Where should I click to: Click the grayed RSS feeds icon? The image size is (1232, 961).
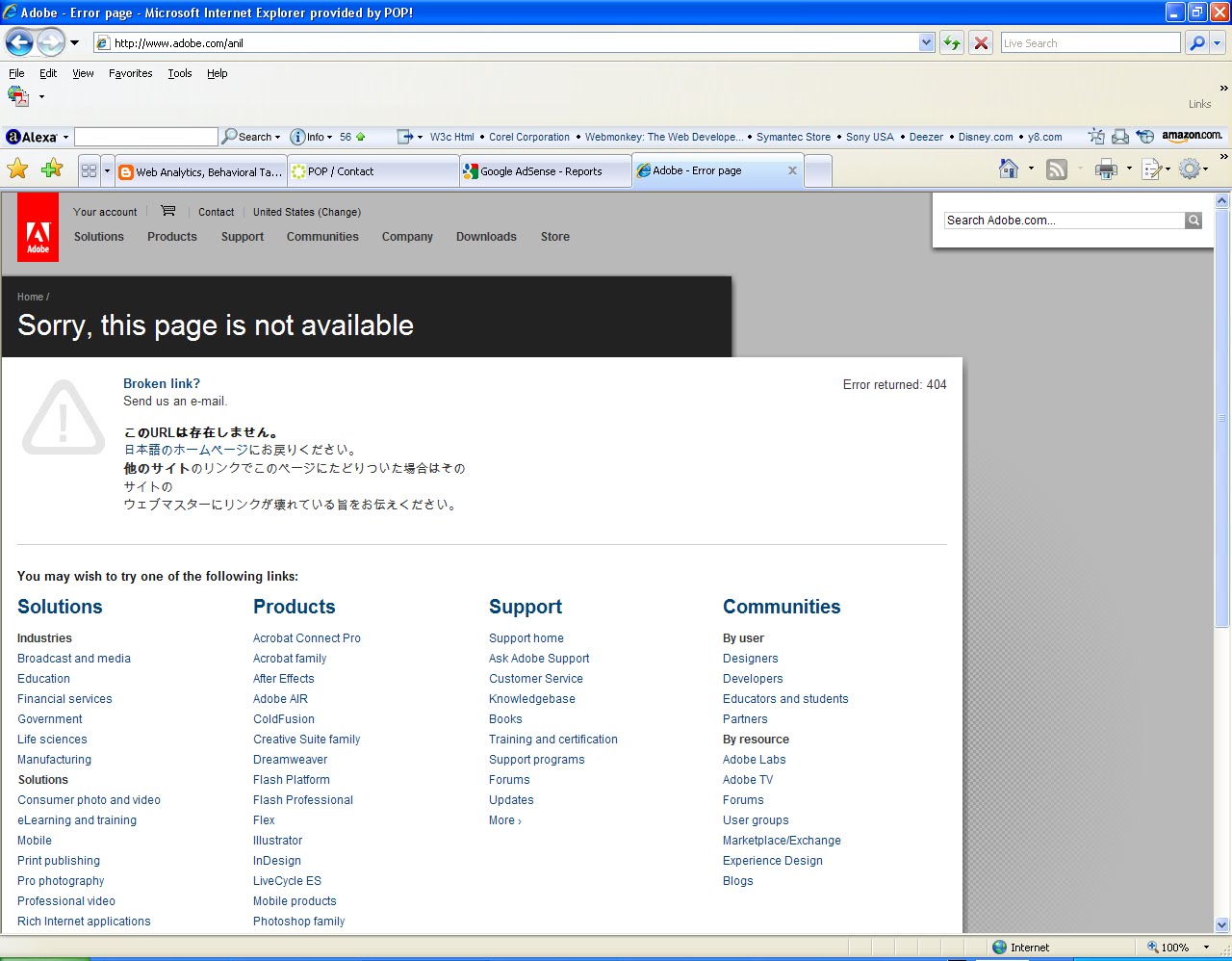coord(1056,169)
